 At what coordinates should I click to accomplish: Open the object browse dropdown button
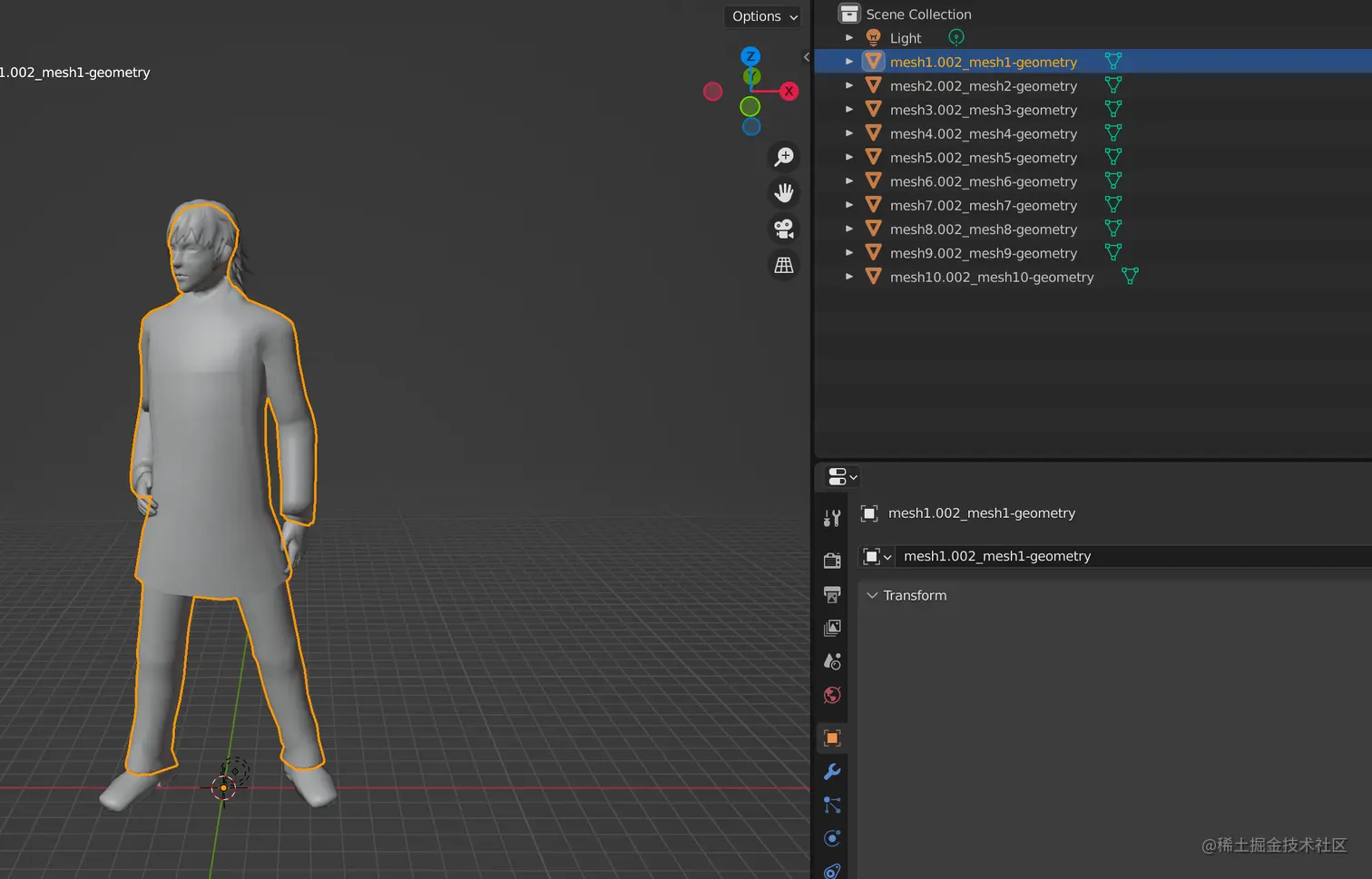coord(877,556)
